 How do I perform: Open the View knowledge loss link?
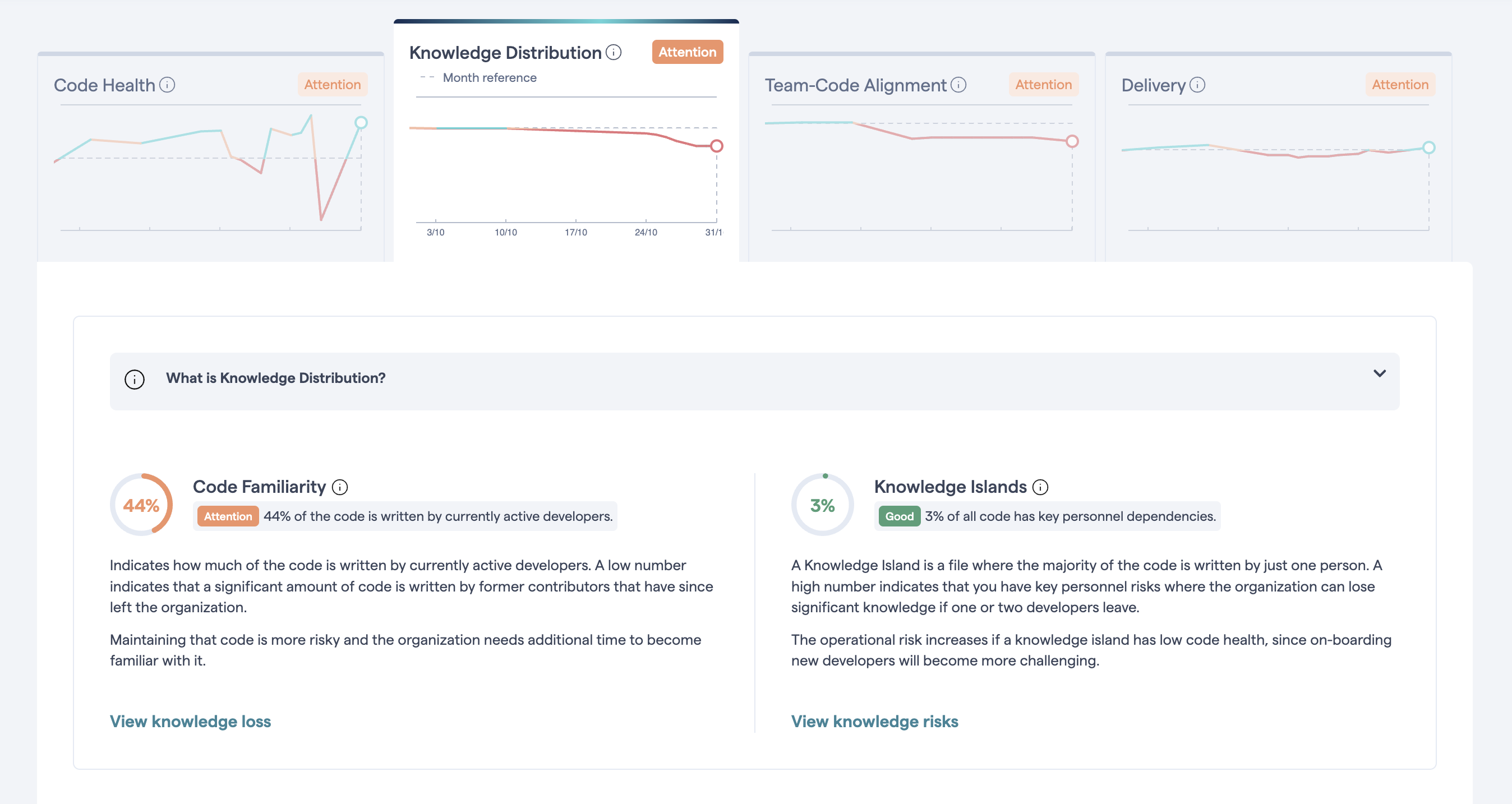coord(190,721)
